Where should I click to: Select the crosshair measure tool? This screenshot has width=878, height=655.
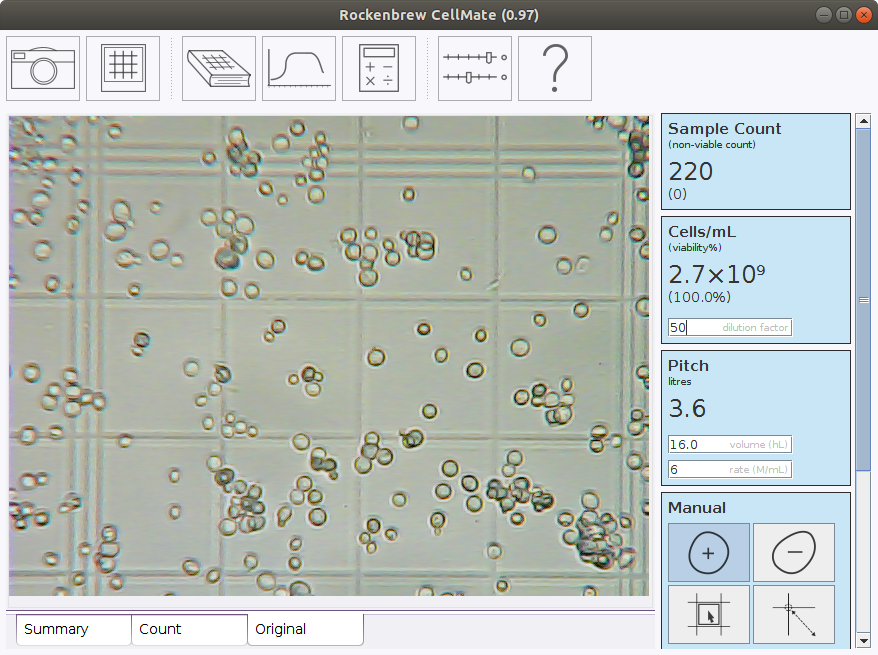pyautogui.click(x=793, y=614)
